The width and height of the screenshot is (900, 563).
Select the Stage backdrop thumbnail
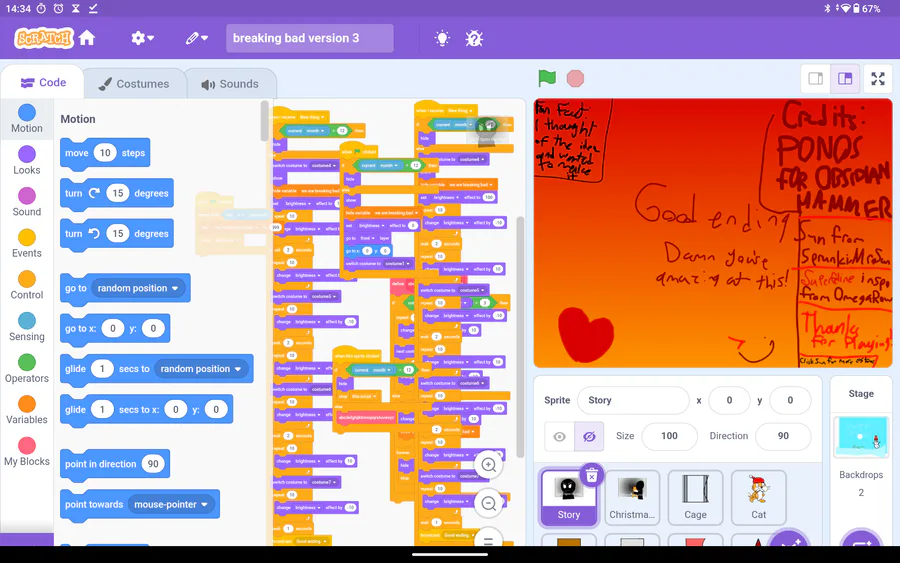(860, 436)
